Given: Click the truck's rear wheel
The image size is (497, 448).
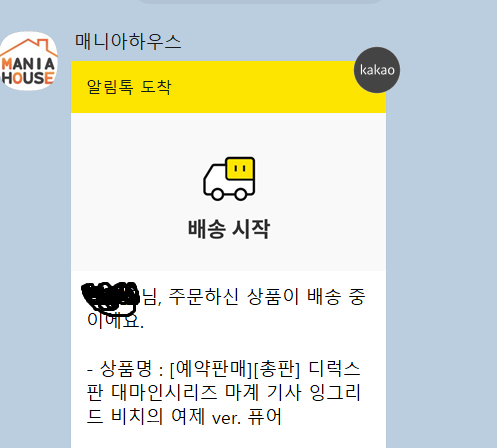Looking at the screenshot, I should (241, 194).
